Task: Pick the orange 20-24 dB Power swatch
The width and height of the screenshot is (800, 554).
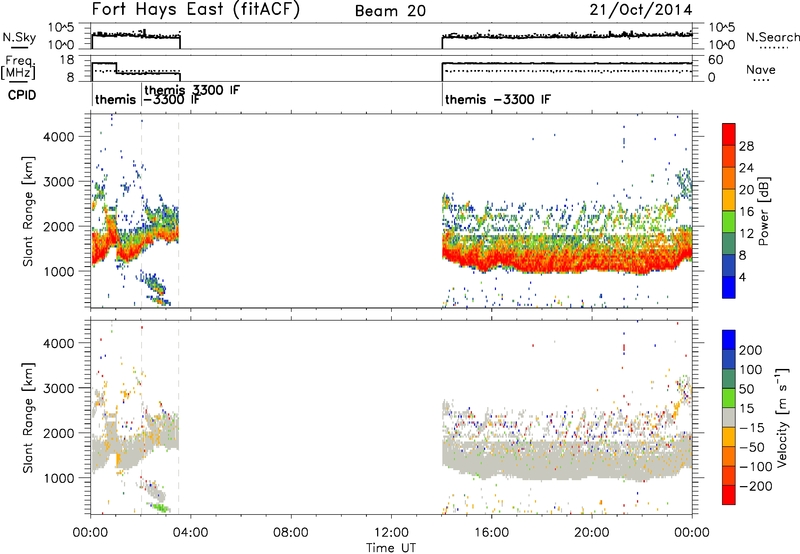Action: tap(729, 178)
